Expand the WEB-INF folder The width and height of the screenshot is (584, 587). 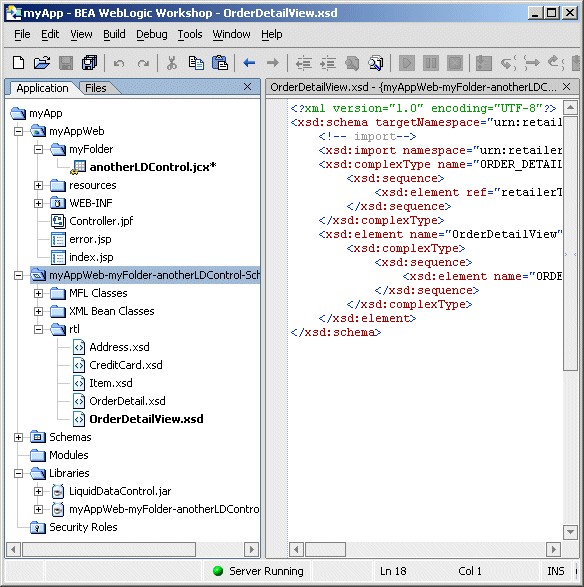click(x=38, y=203)
